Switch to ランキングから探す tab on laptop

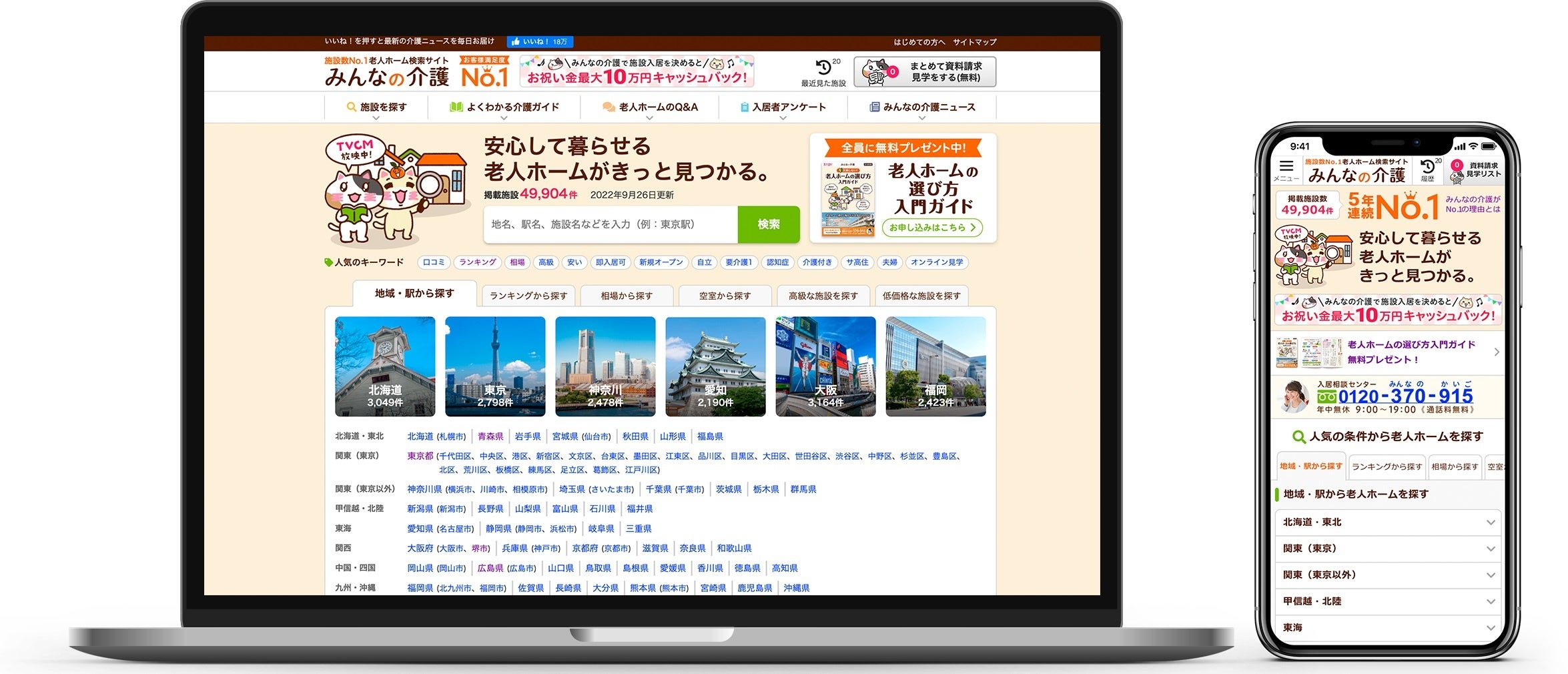pyautogui.click(x=528, y=296)
